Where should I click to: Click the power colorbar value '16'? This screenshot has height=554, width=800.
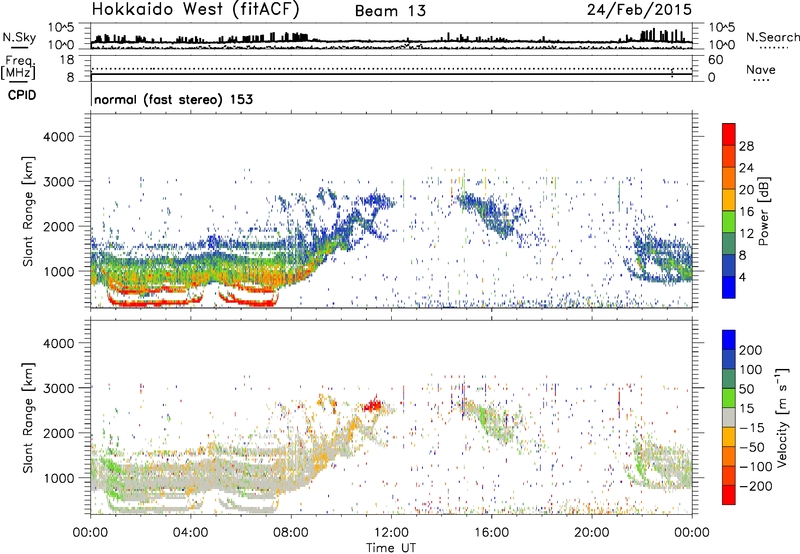[x=746, y=212]
